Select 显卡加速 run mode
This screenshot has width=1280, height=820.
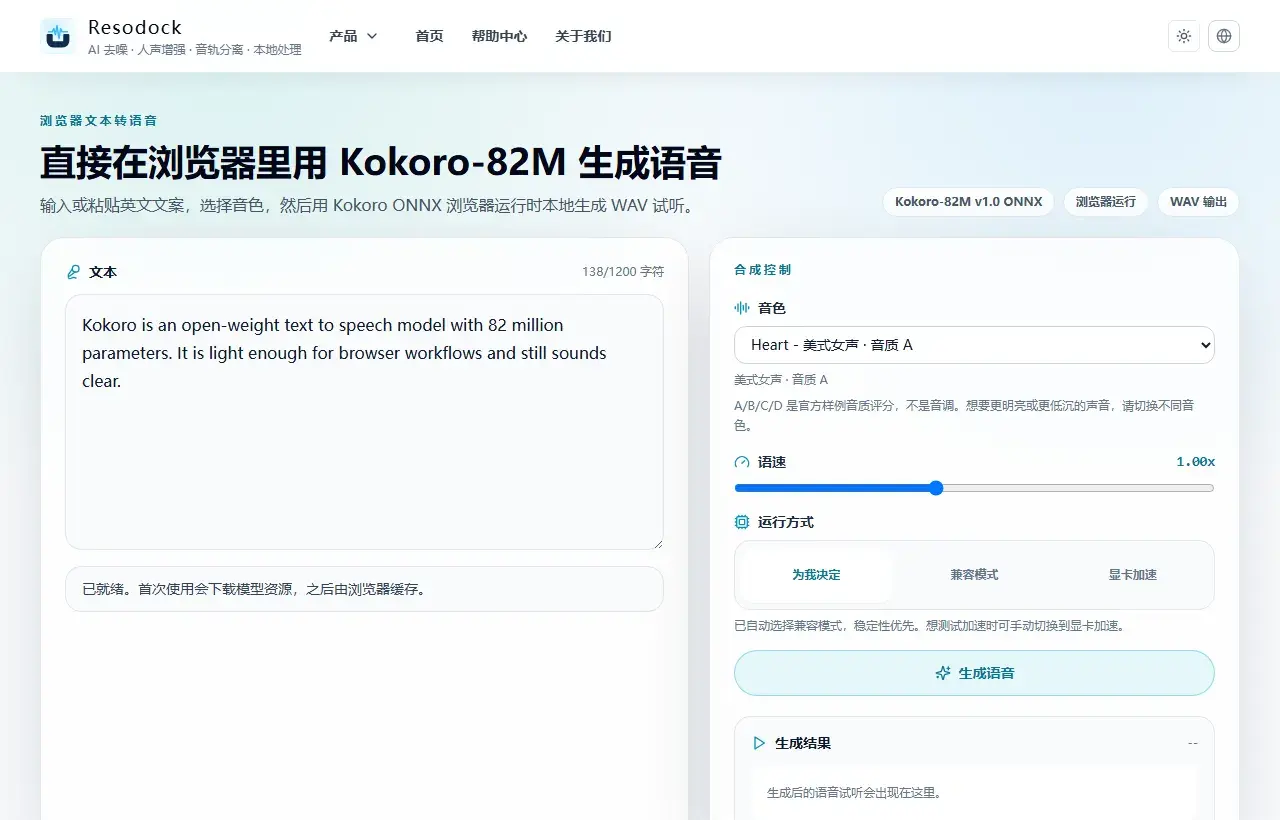point(1132,575)
